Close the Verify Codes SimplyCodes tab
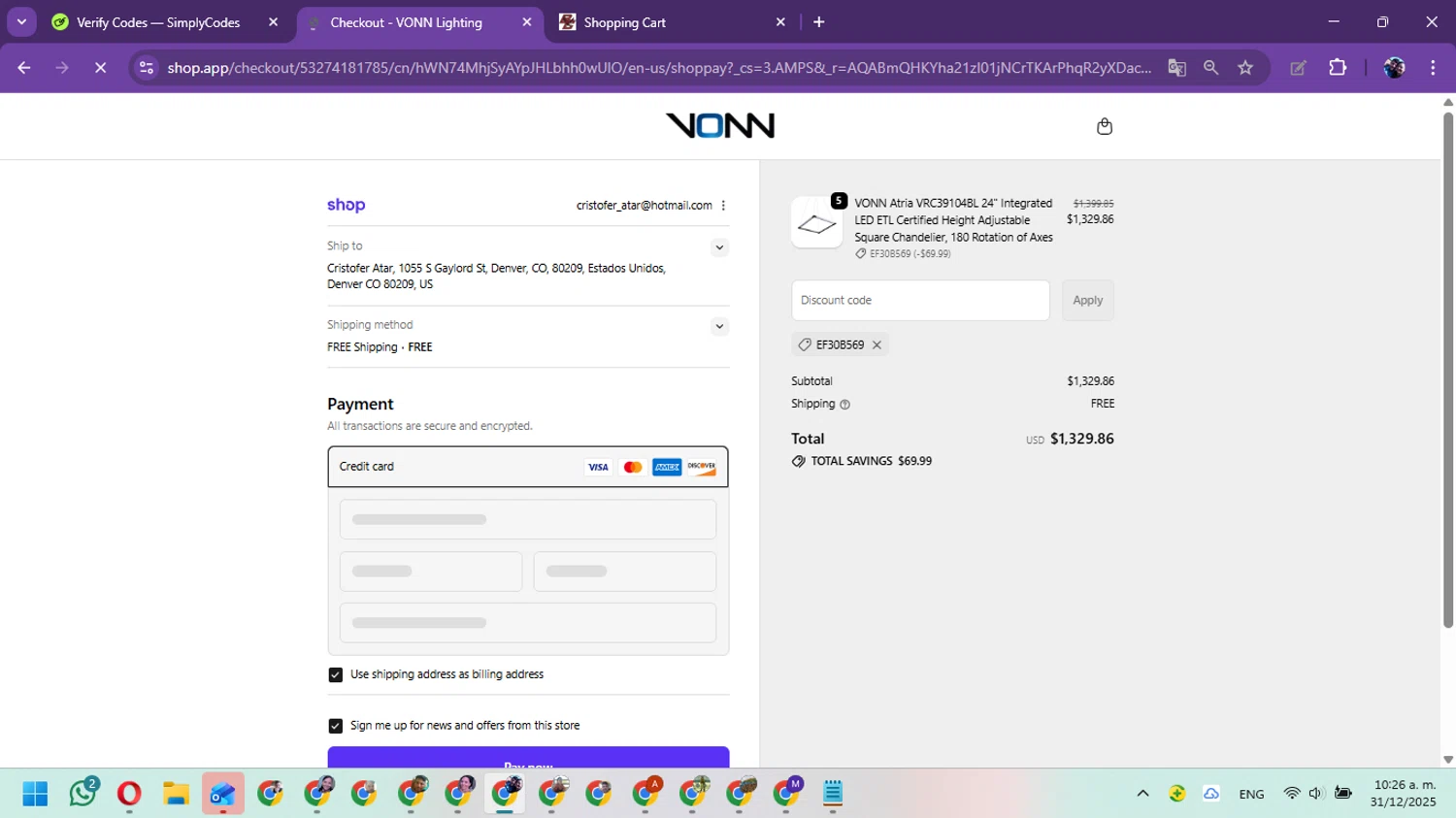Viewport: 1456px width, 818px height. 273,22
